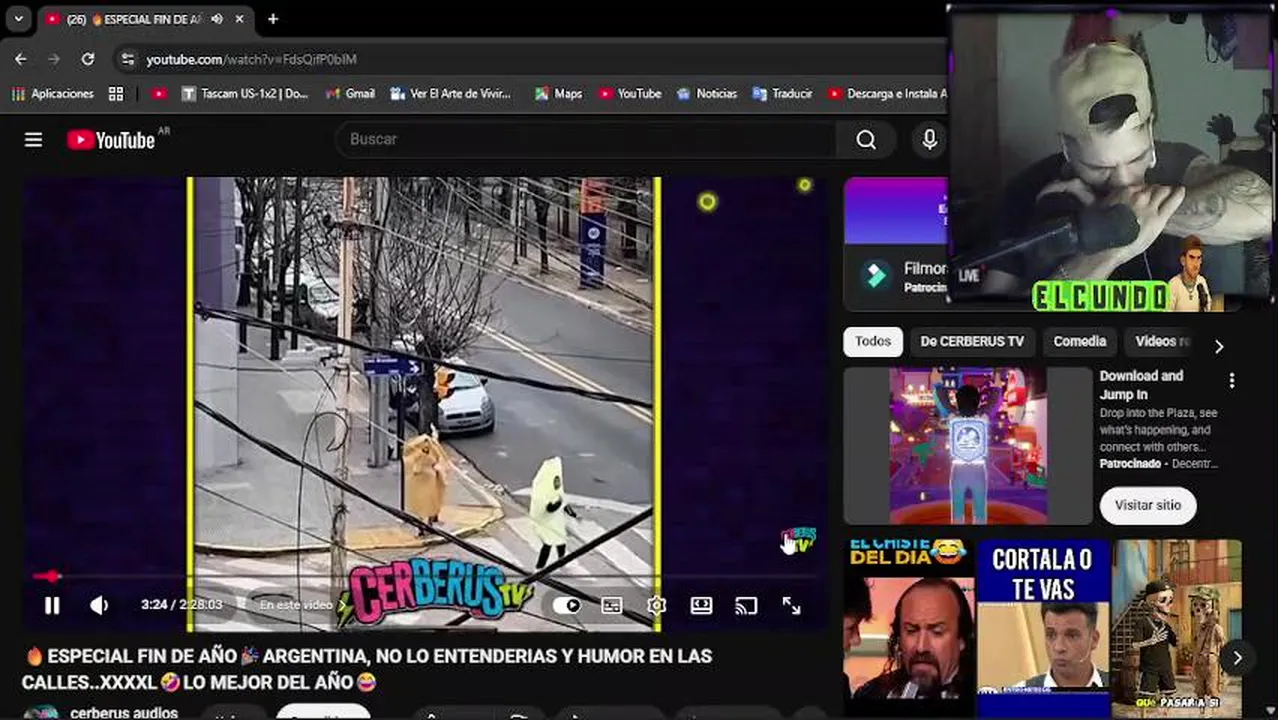This screenshot has width=1278, height=720.
Task: Toggle theater mode in the player
Action: (701, 606)
